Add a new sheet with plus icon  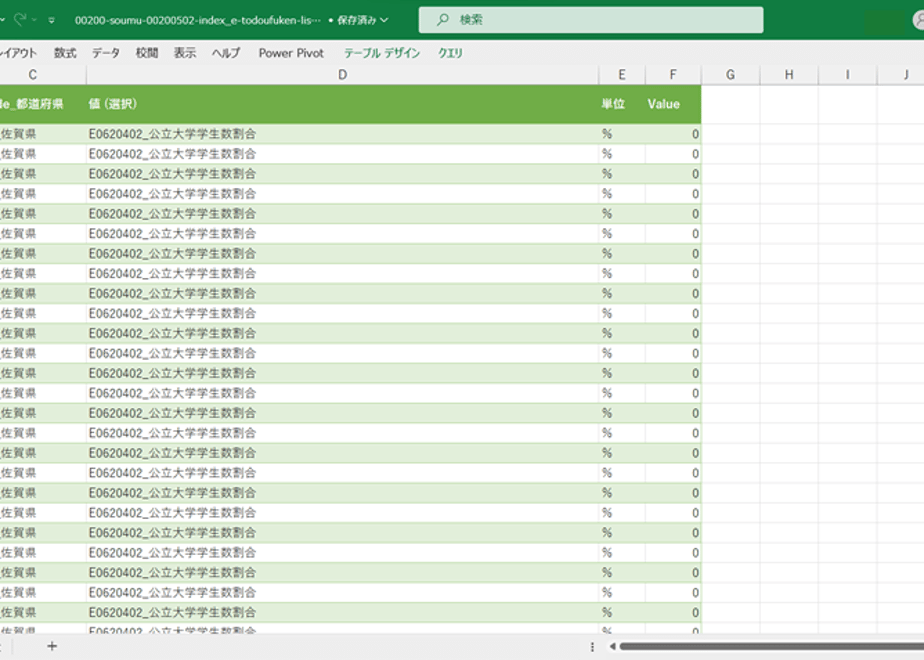[x=52, y=646]
